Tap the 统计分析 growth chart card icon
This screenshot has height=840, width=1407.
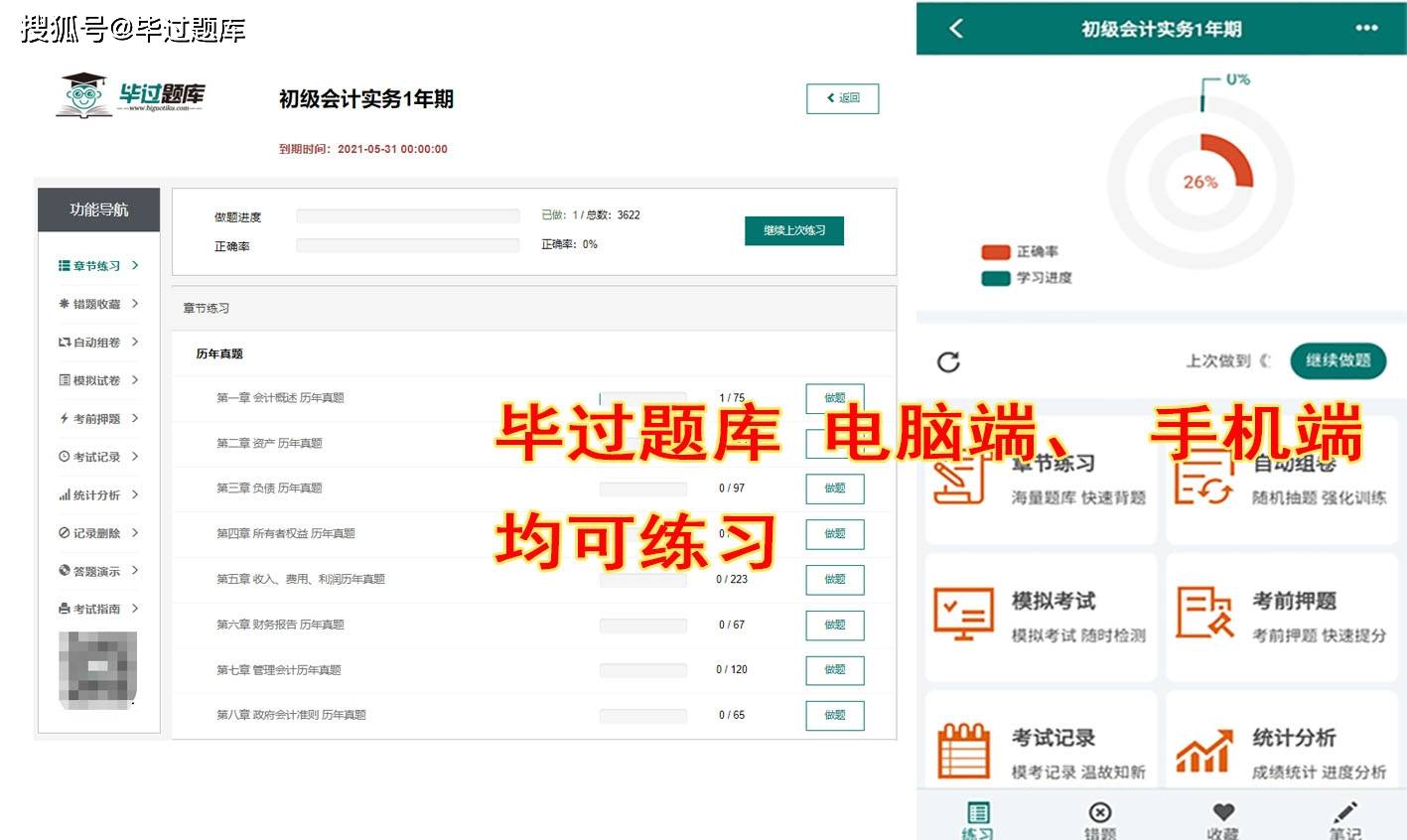1204,751
